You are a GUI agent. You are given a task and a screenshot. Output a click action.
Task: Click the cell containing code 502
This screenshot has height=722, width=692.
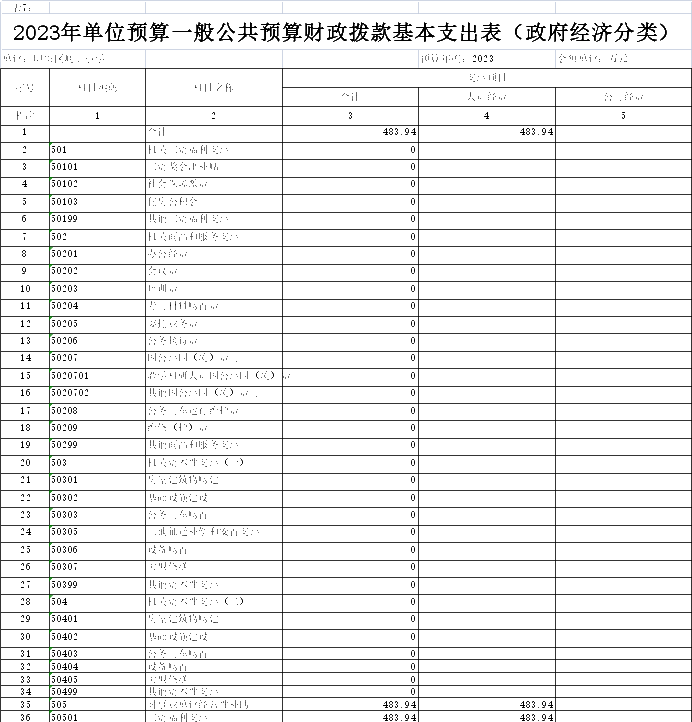click(x=97, y=237)
